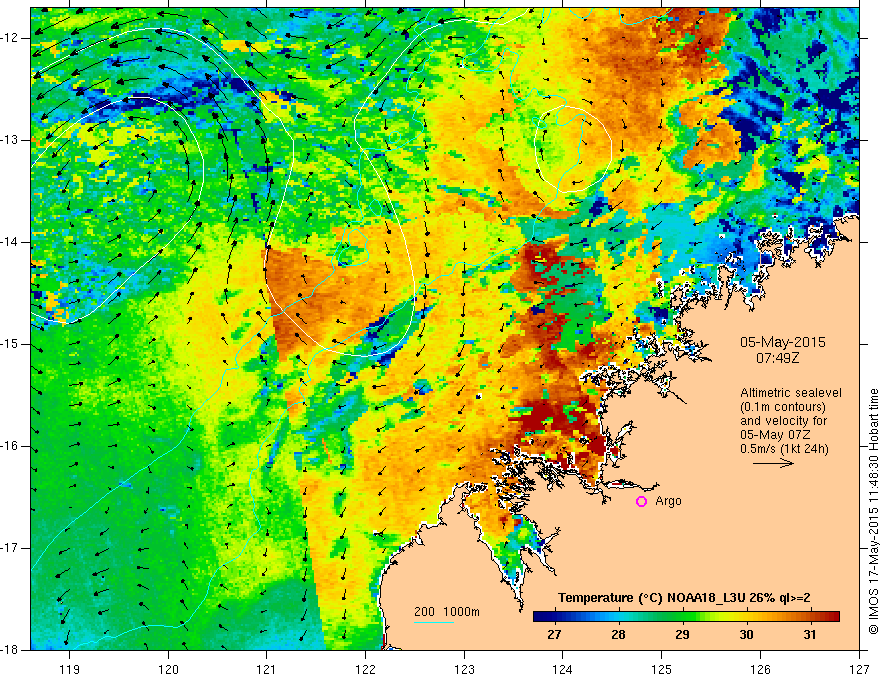Click the time text 07:49Z
The height and width of the screenshot is (680, 880).
pos(777,357)
